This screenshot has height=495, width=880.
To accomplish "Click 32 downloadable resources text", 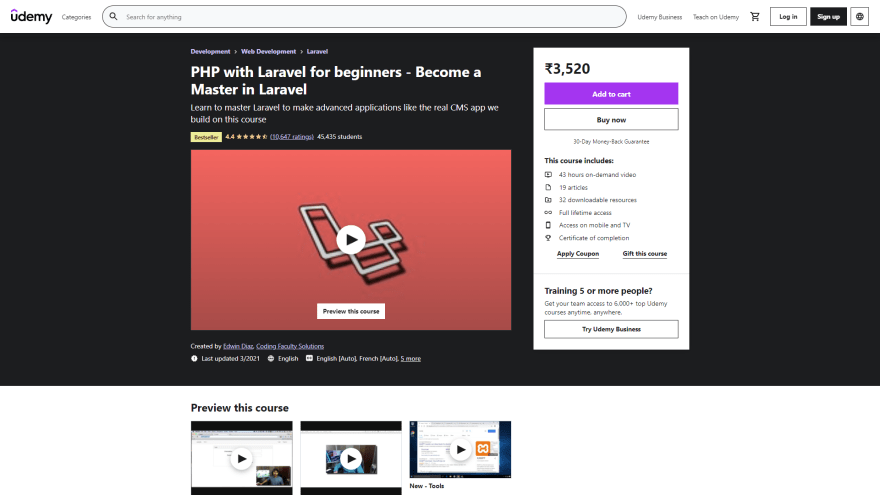I will [x=598, y=200].
